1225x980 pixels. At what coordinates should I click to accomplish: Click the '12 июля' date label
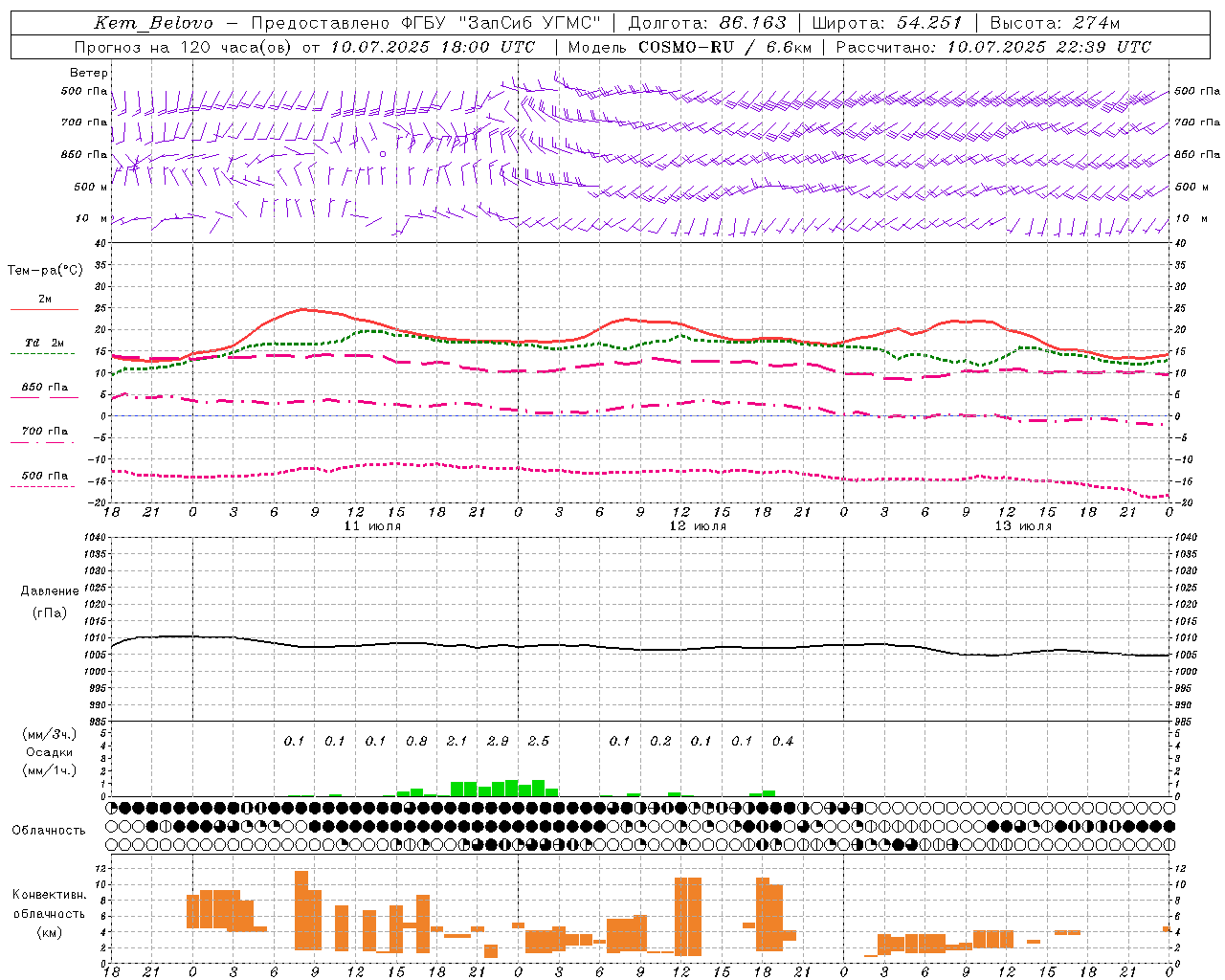[698, 526]
